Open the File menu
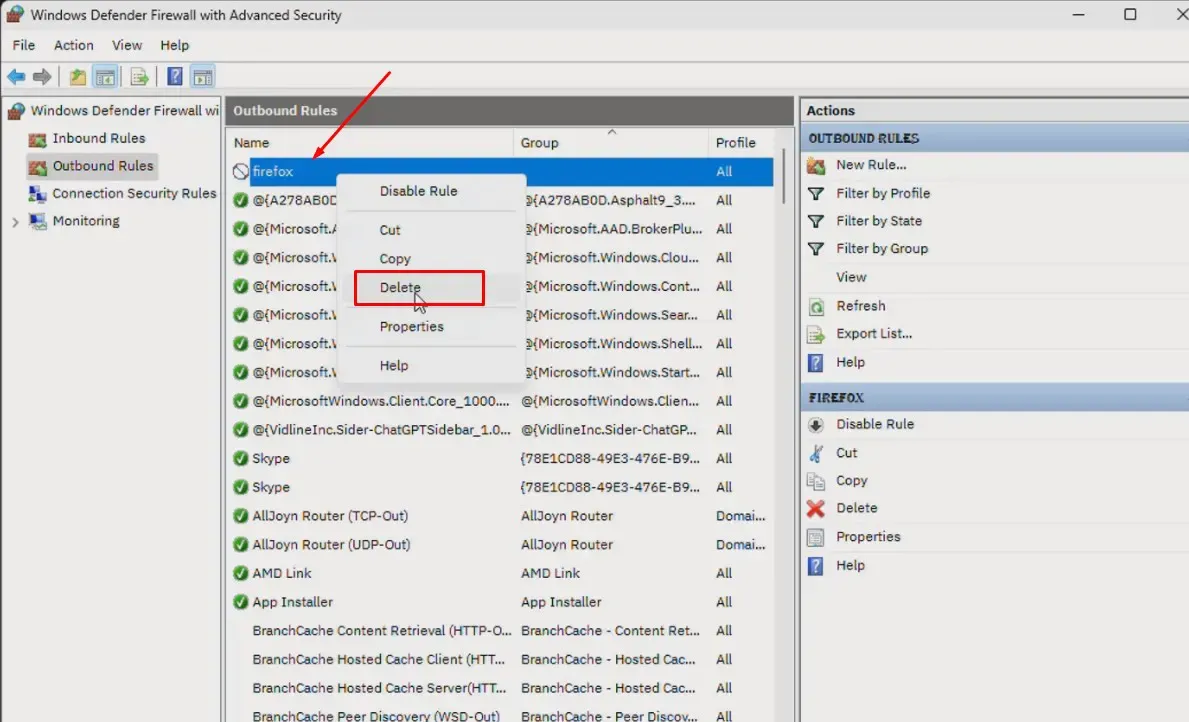1189x722 pixels. tap(24, 46)
